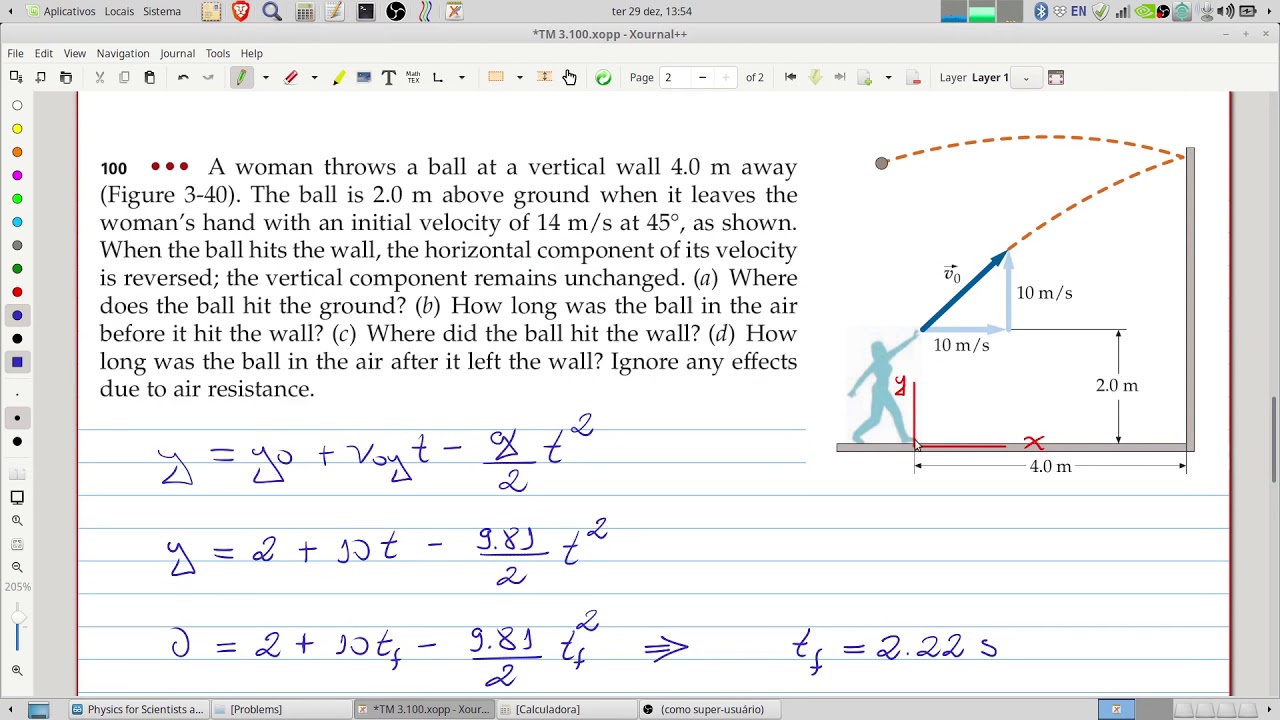Delete the current page
1280x720 pixels.
(913, 77)
